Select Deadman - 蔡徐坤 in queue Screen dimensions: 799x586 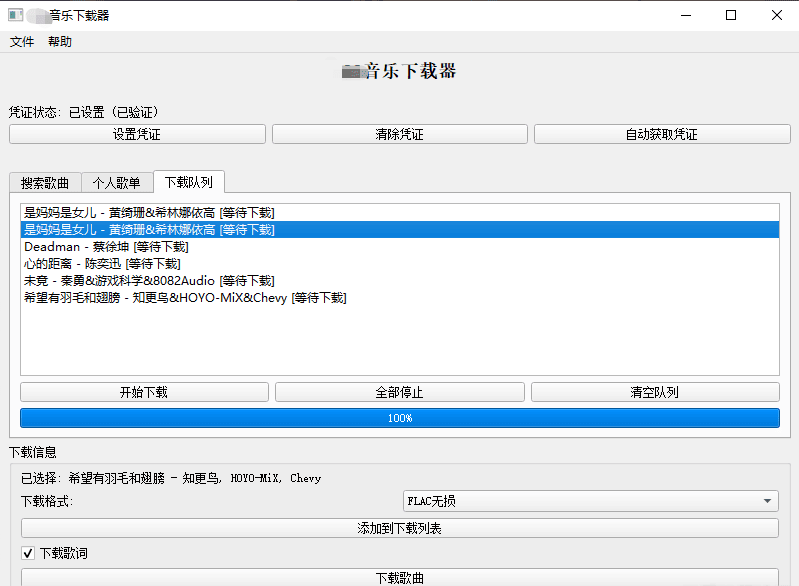pos(106,247)
